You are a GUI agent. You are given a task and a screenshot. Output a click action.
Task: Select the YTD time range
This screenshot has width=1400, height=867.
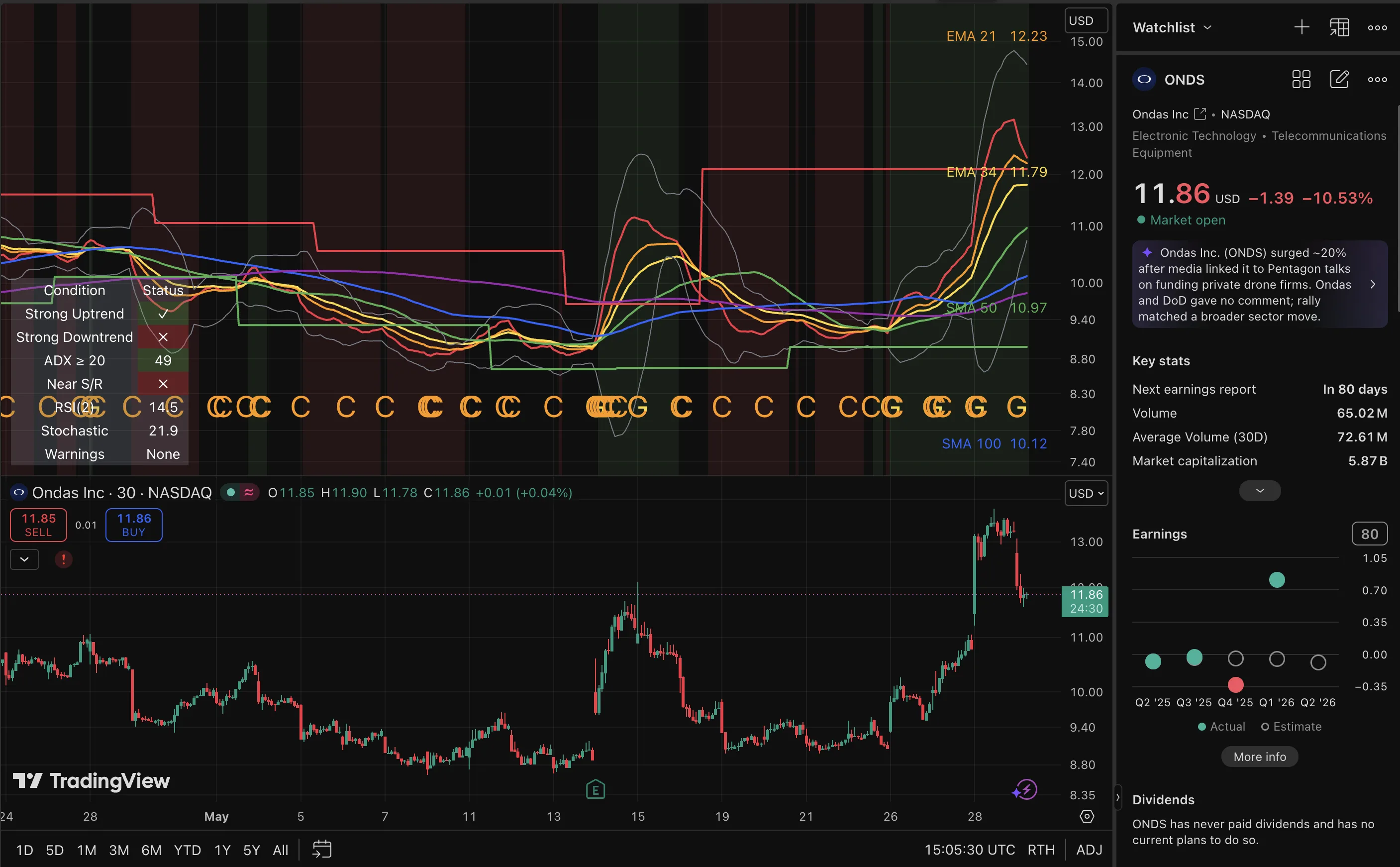188,850
